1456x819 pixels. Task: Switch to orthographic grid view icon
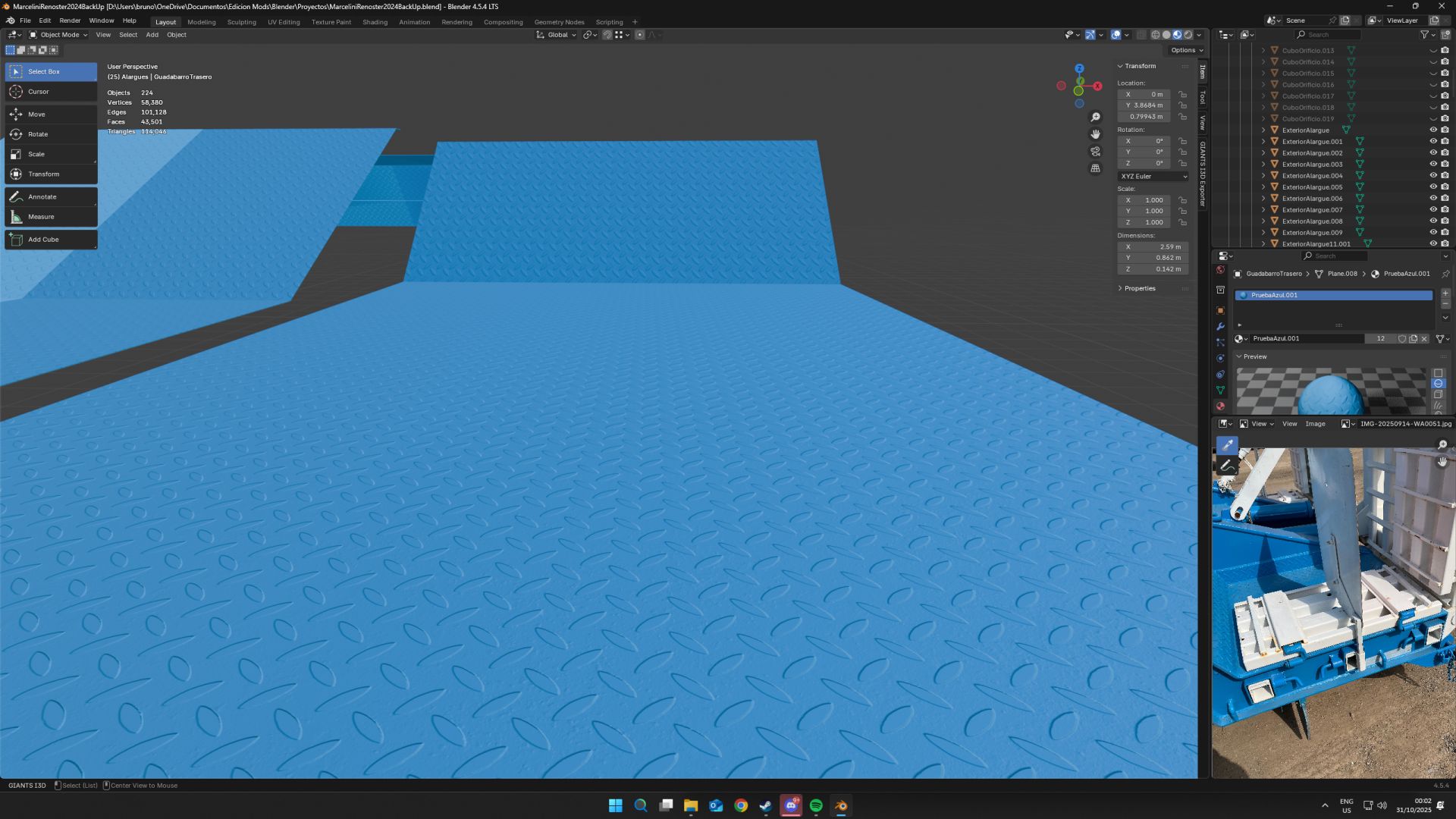1095,168
